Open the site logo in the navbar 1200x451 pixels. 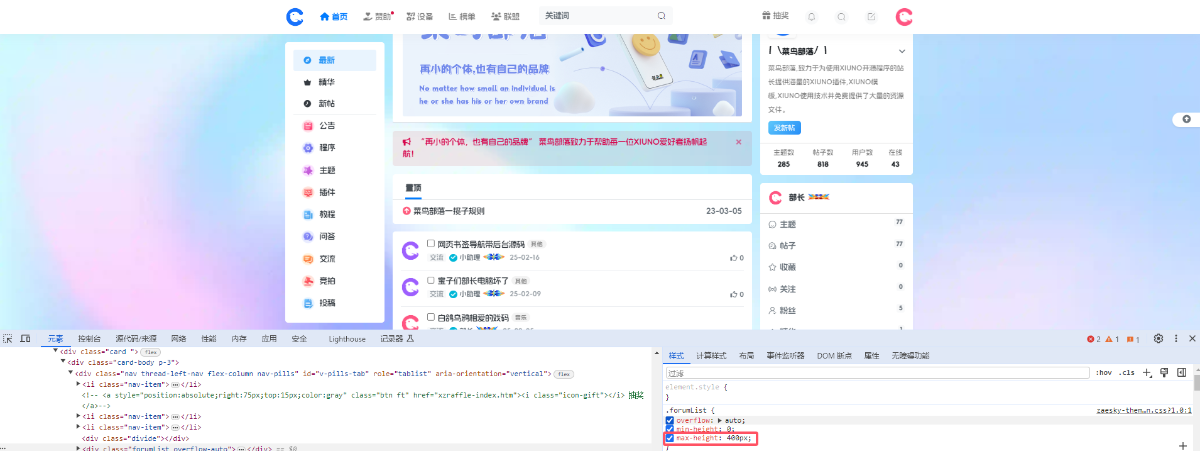tap(294, 16)
